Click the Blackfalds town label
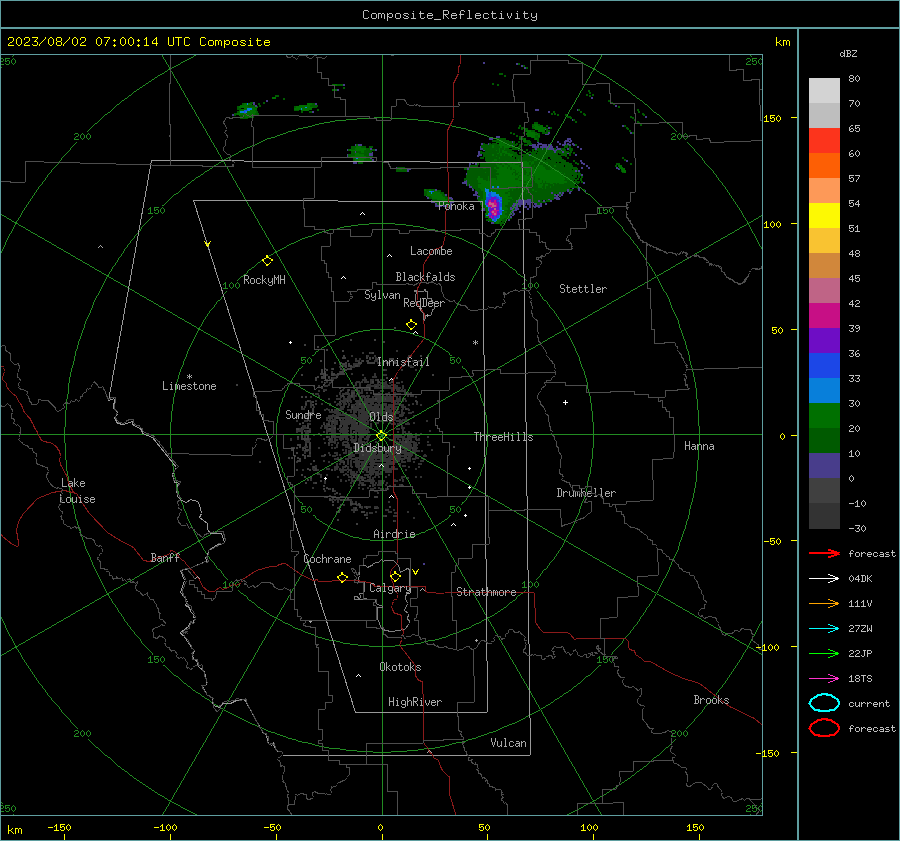The height and width of the screenshot is (841, 900). point(425,277)
